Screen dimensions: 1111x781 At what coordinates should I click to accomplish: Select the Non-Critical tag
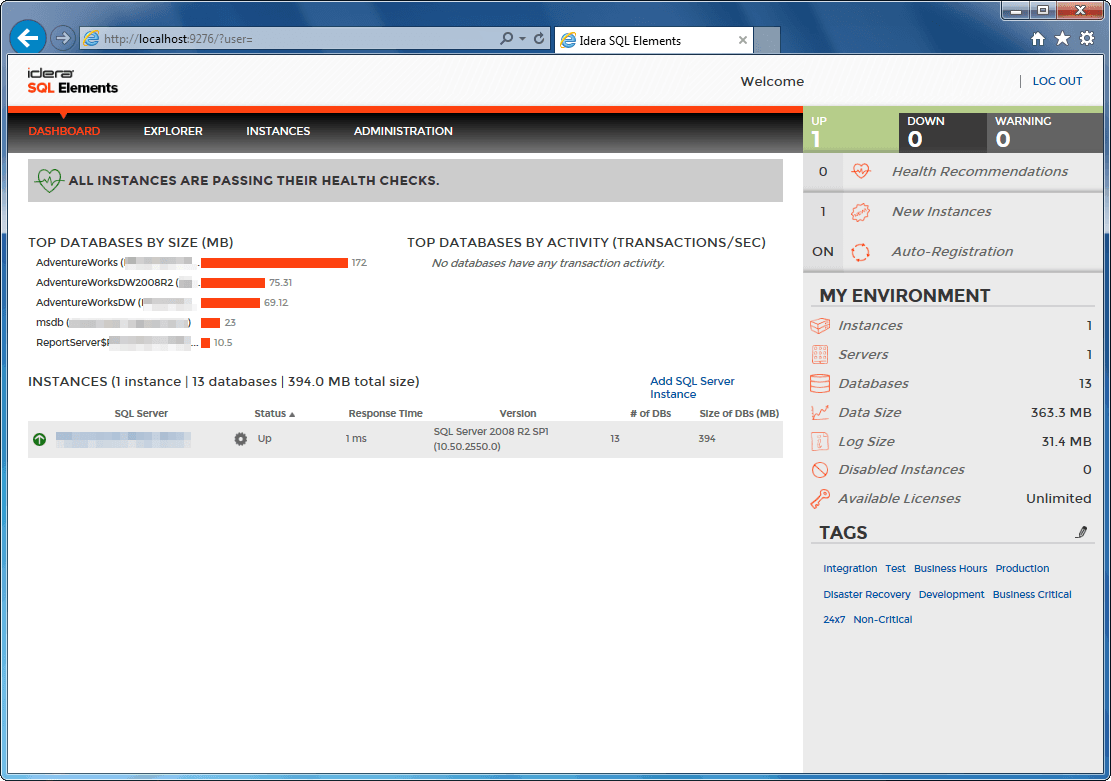[x=882, y=619]
